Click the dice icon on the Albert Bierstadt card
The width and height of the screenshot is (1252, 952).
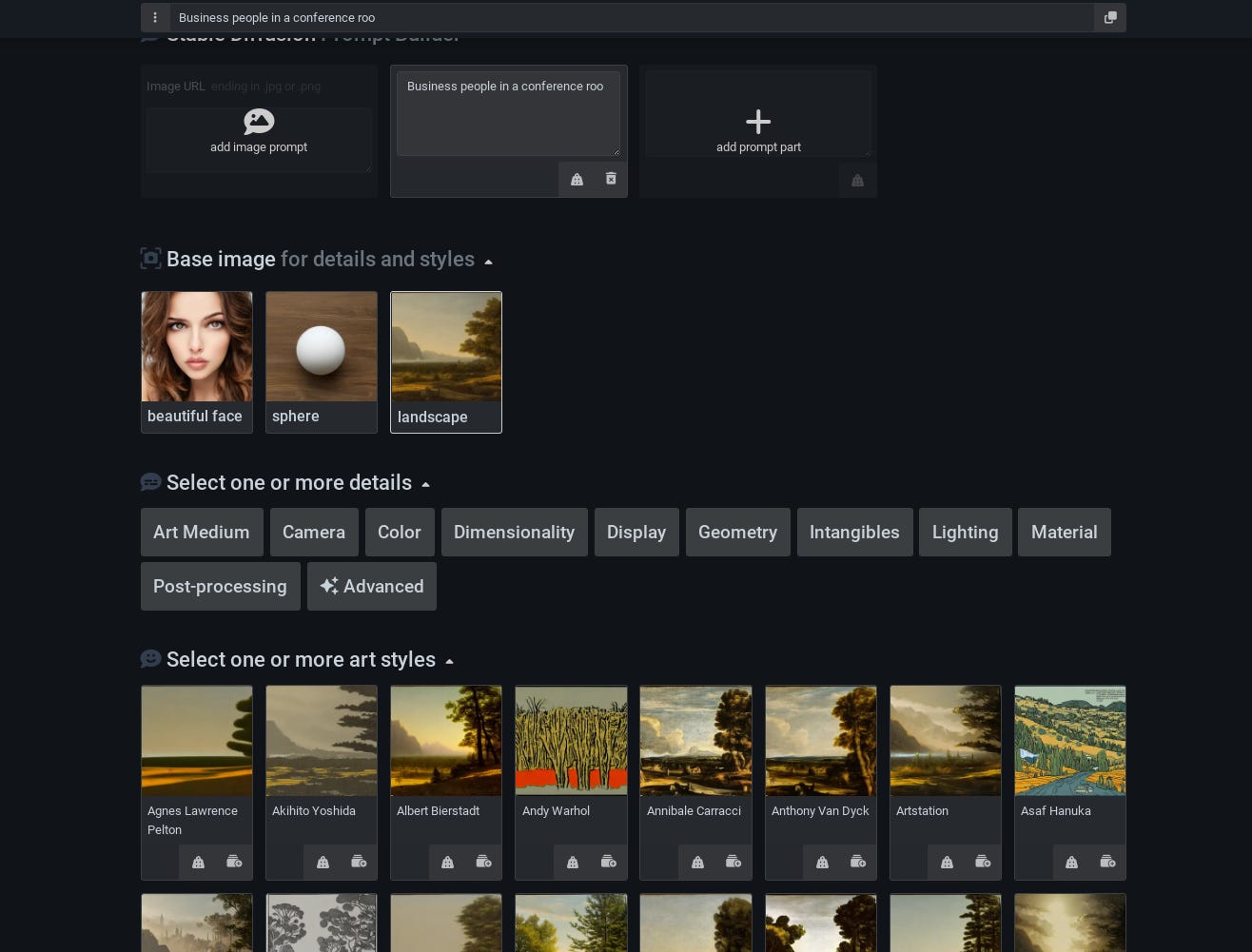(x=447, y=862)
